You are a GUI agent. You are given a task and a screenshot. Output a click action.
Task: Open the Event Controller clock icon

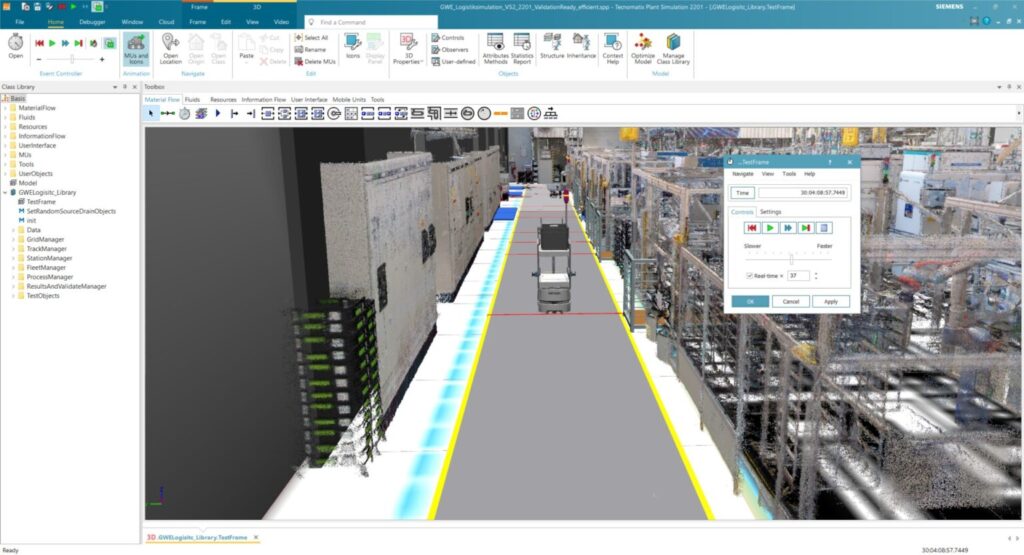click(x=16, y=46)
